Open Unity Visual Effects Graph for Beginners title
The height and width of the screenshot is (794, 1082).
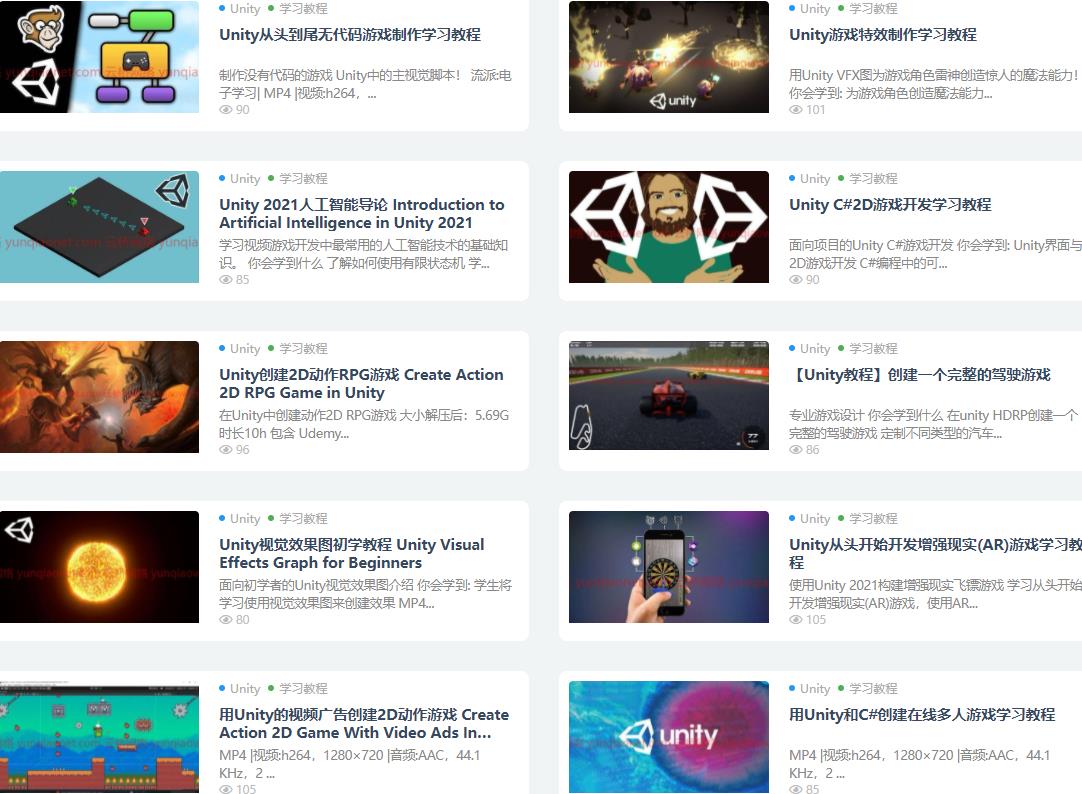(x=352, y=553)
